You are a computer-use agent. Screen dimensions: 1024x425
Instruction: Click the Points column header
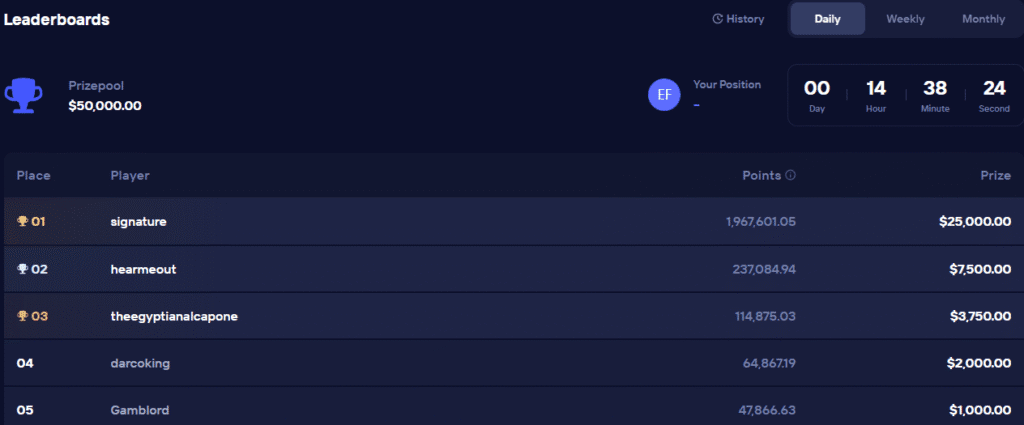coord(761,175)
